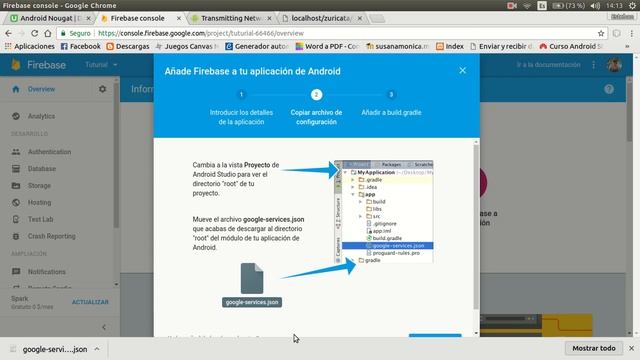Click the Database icon in the sidebar
640x360 pixels.
(16, 169)
